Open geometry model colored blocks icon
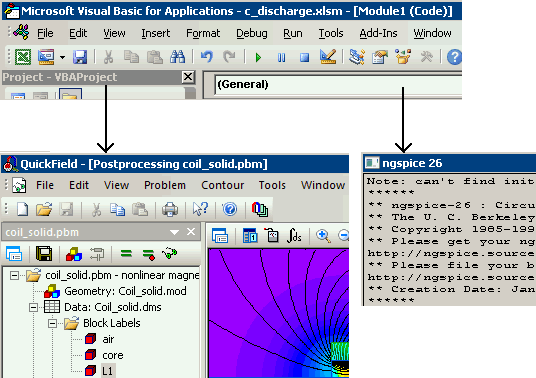 pos(74,254)
